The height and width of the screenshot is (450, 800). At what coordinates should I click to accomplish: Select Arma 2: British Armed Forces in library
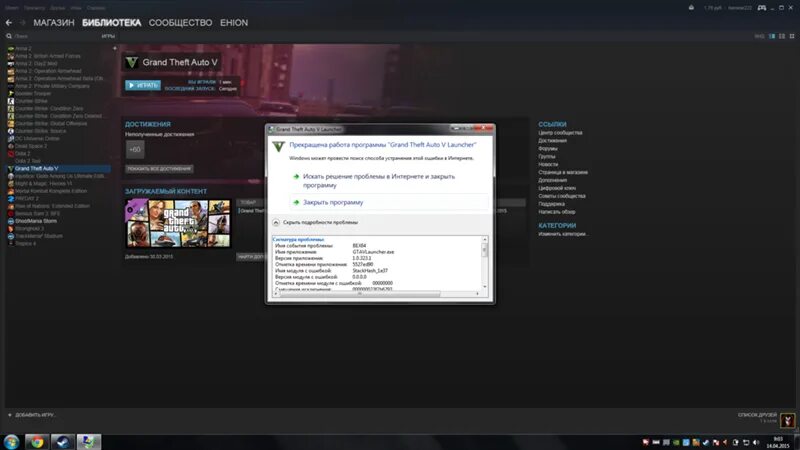47,56
